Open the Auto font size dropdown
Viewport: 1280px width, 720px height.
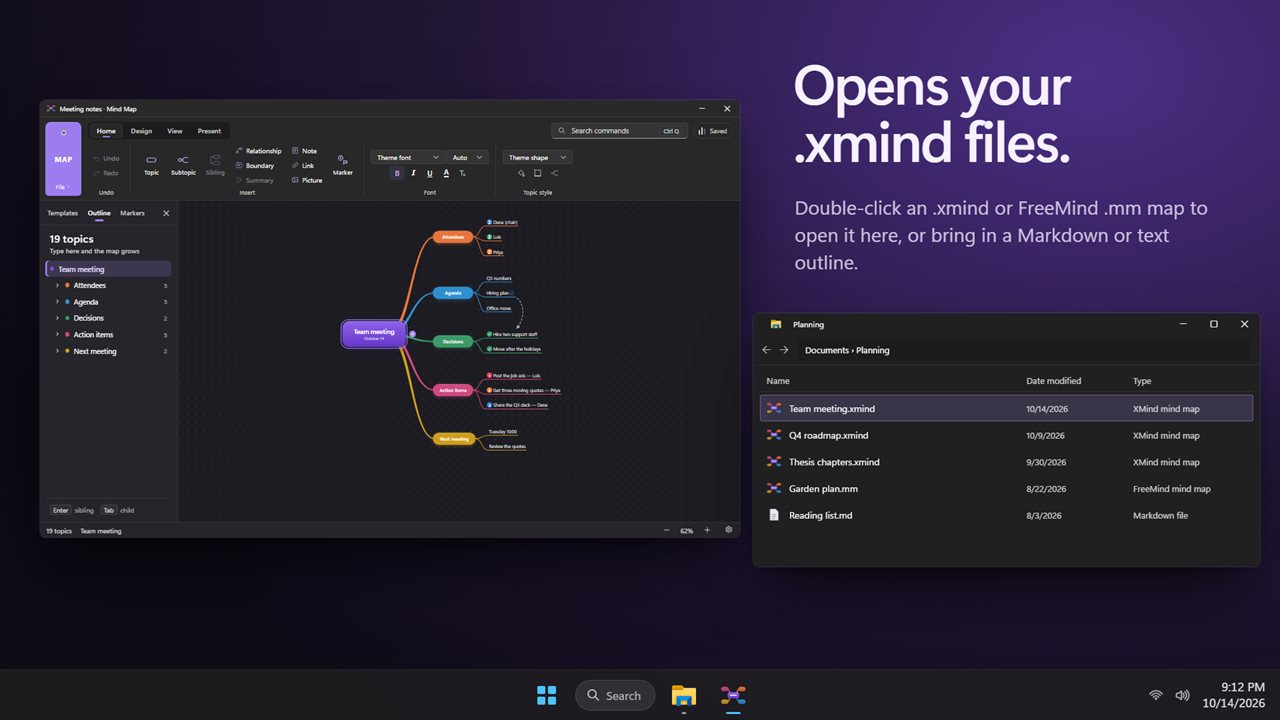pos(467,157)
